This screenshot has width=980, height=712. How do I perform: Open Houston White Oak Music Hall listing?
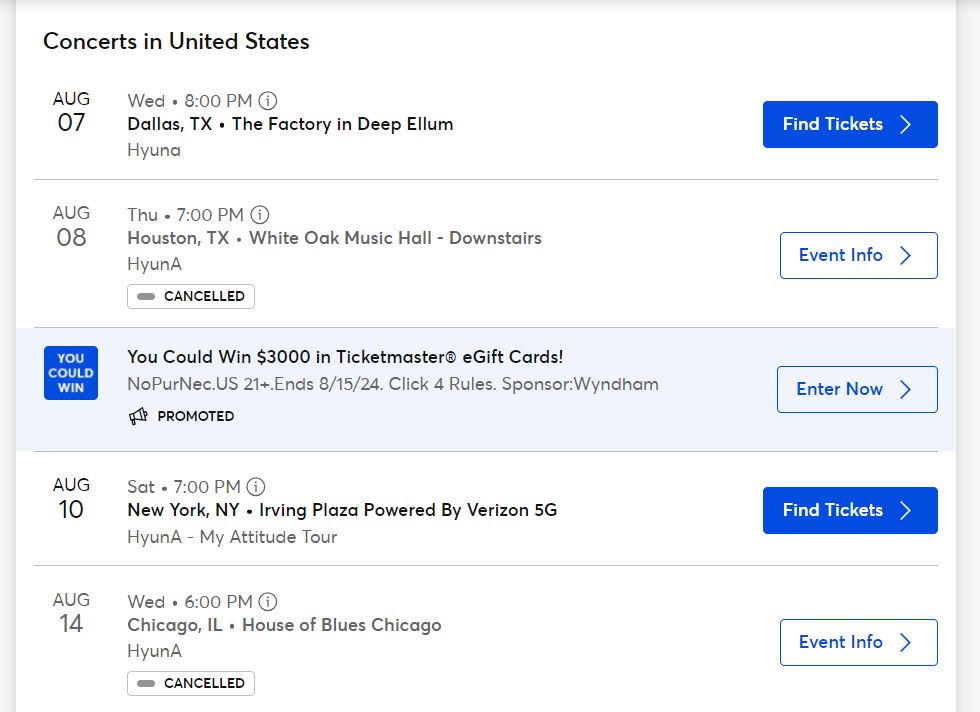point(334,238)
